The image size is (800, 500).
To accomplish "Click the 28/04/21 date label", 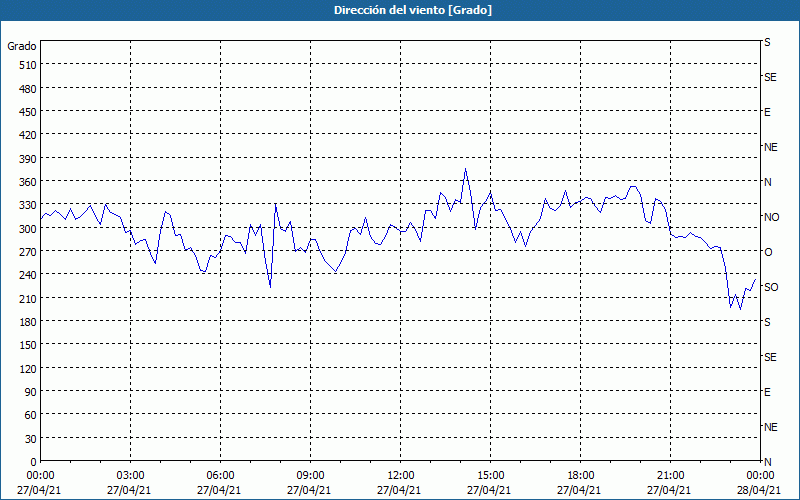I will (x=760, y=490).
